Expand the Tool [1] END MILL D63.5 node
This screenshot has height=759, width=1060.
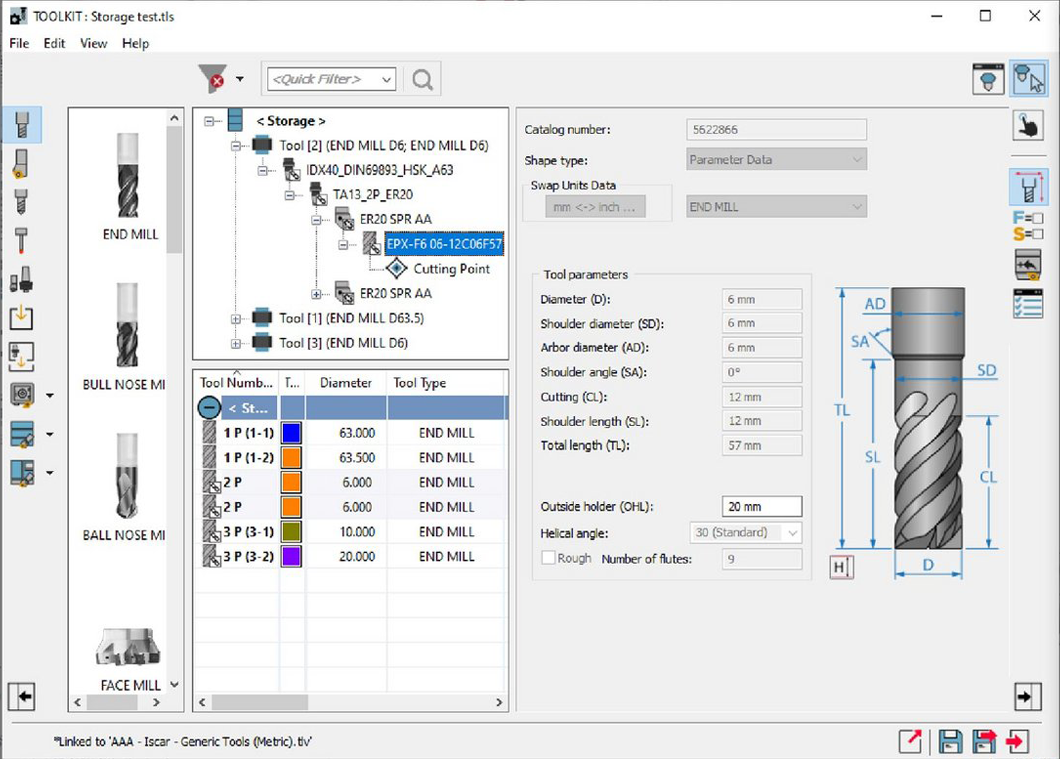pyautogui.click(x=236, y=318)
